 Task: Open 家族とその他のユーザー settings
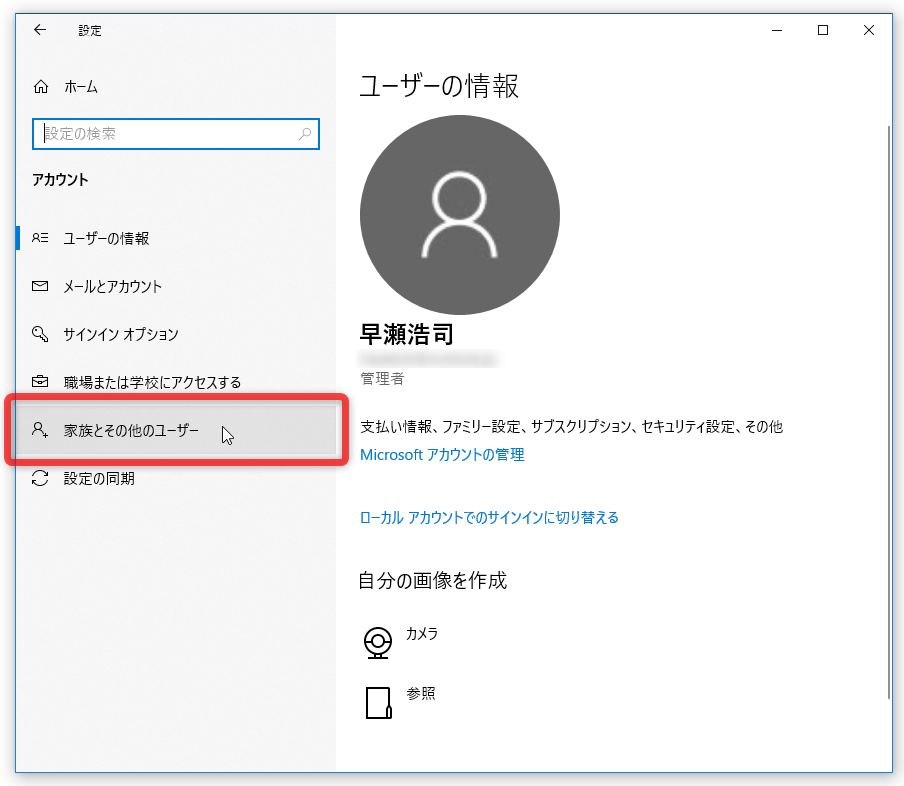coord(176,430)
